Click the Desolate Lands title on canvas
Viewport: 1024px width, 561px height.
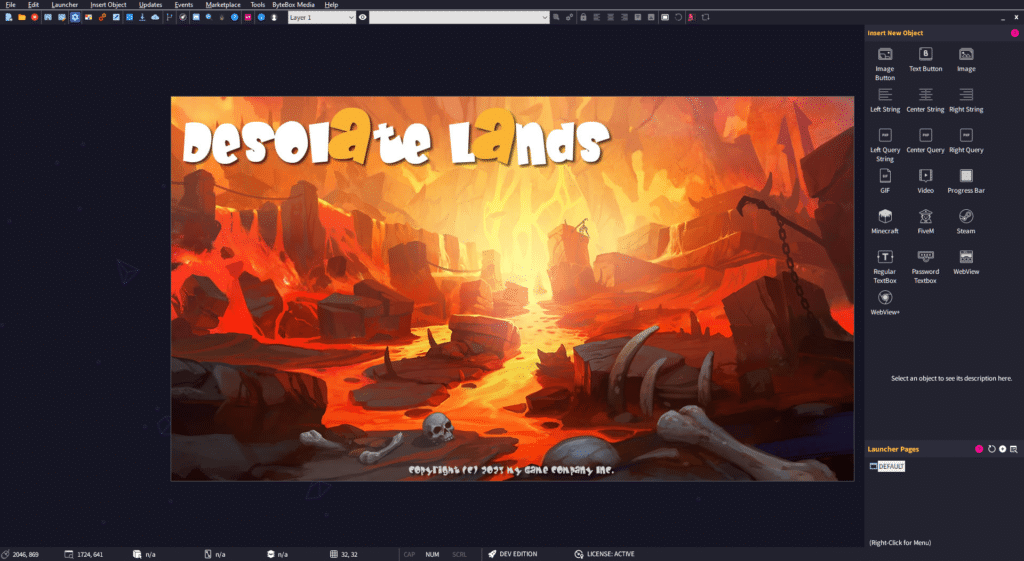pyautogui.click(x=395, y=138)
